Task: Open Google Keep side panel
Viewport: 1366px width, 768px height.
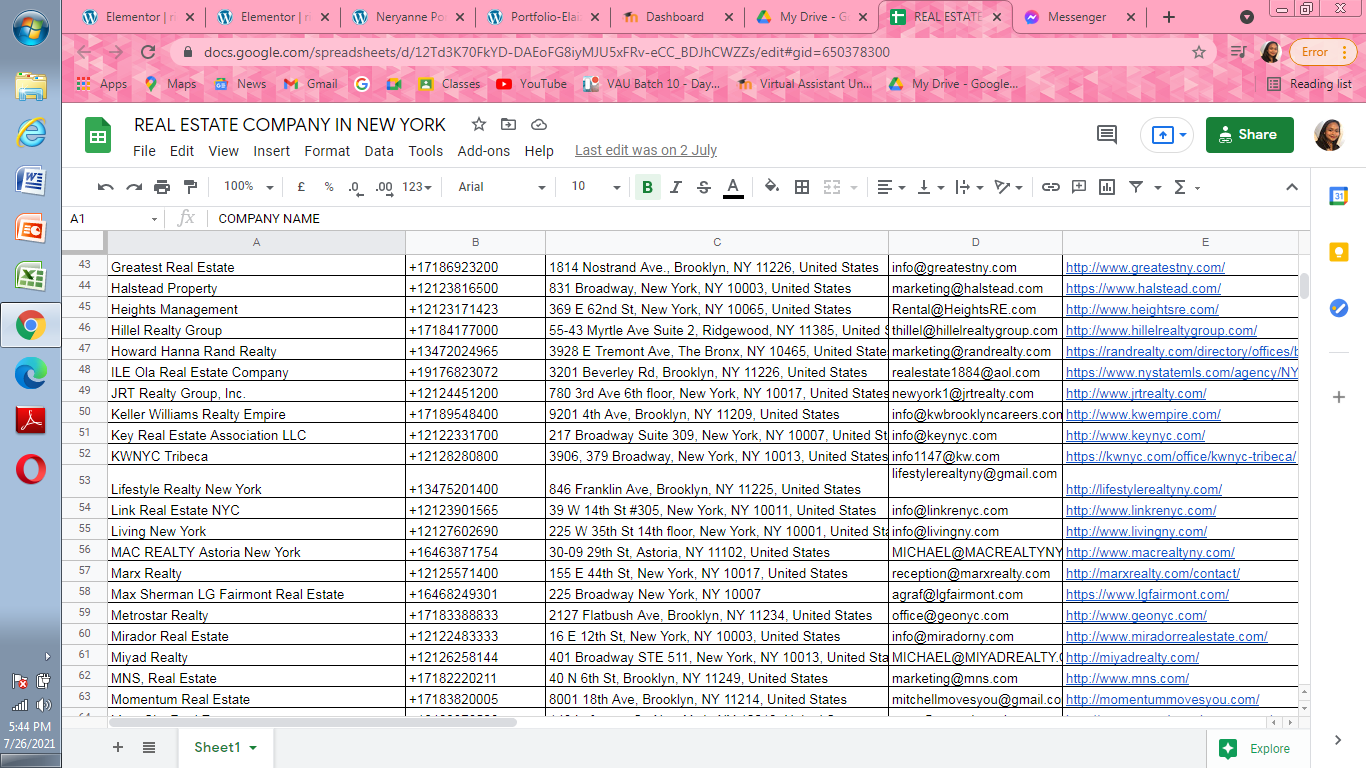Action: (1338, 253)
